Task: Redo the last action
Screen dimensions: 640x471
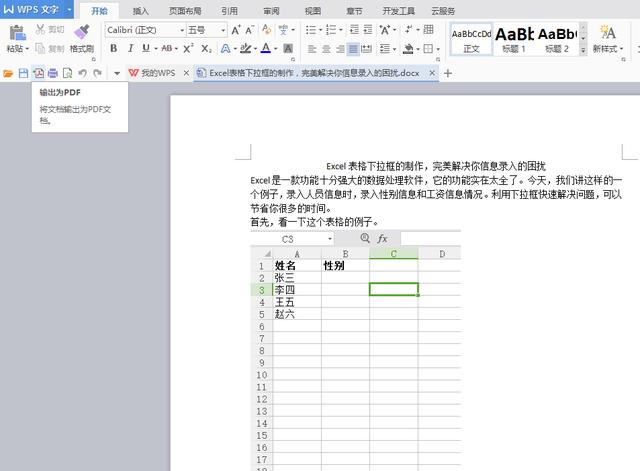Action: click(97, 73)
